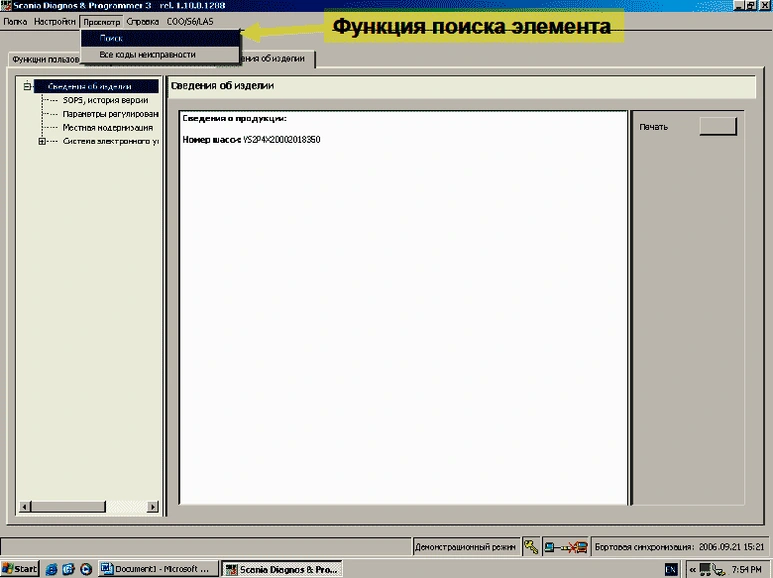The height and width of the screenshot is (578, 773).
Task: Open Internet Explorer from quick launch
Action: click(x=50, y=569)
